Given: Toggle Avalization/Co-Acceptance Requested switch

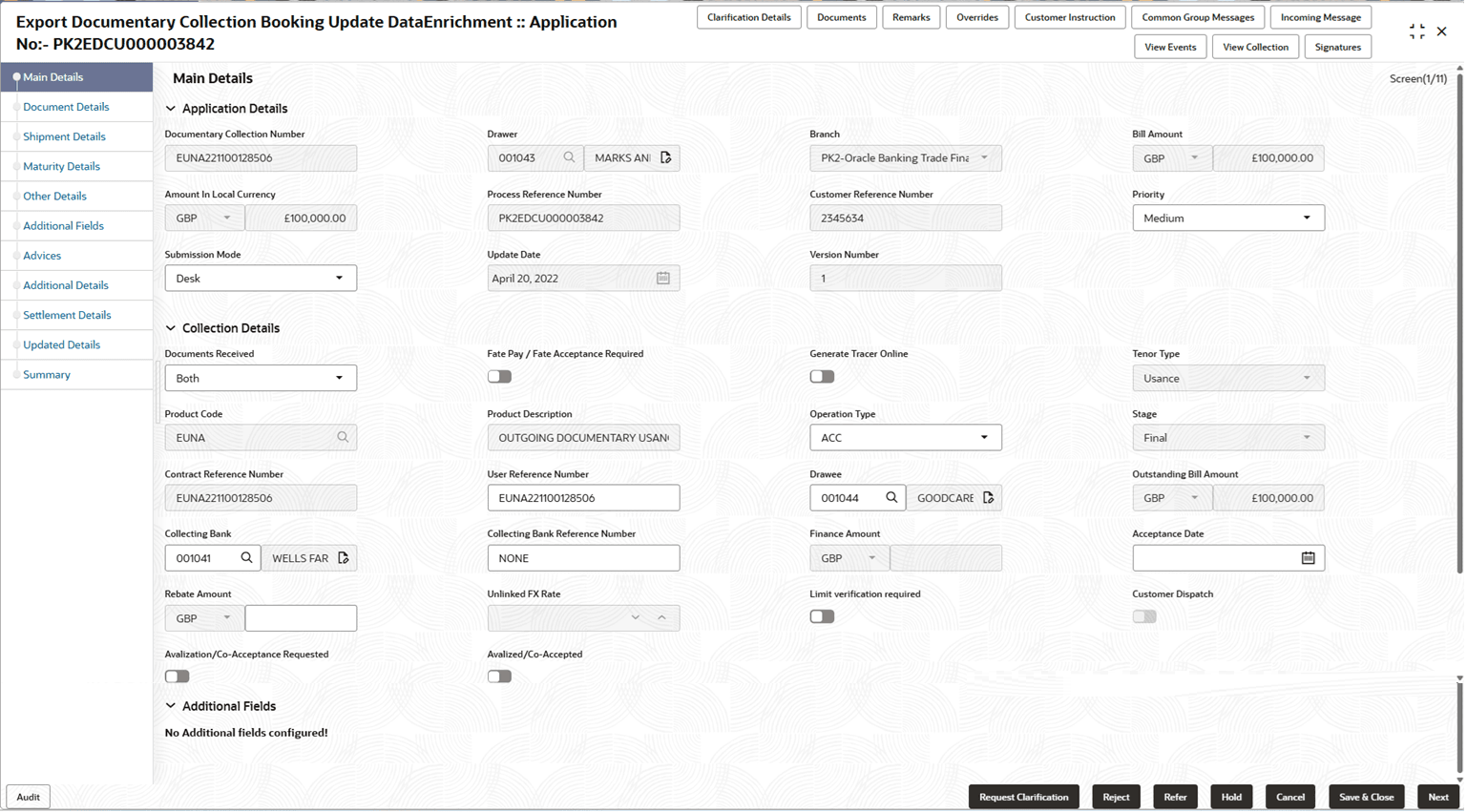Looking at the screenshot, I should [x=177, y=677].
